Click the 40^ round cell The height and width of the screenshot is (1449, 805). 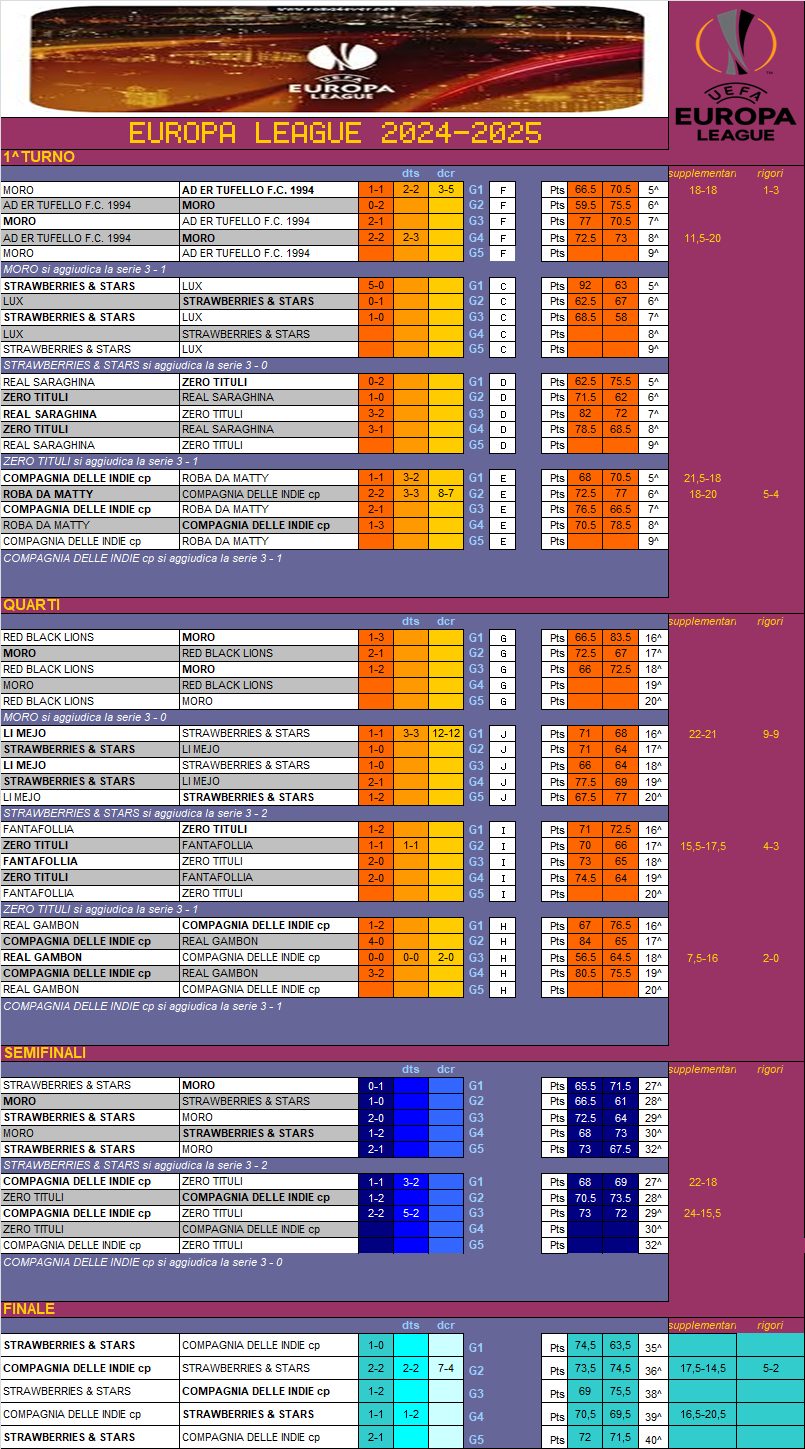pyautogui.click(x=653, y=1440)
